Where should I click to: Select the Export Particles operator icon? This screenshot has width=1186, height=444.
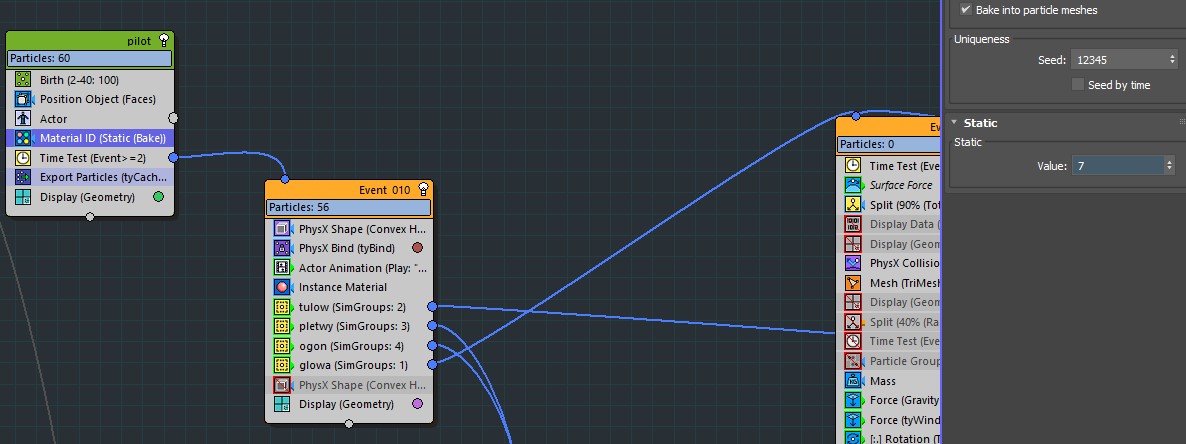pos(23,177)
